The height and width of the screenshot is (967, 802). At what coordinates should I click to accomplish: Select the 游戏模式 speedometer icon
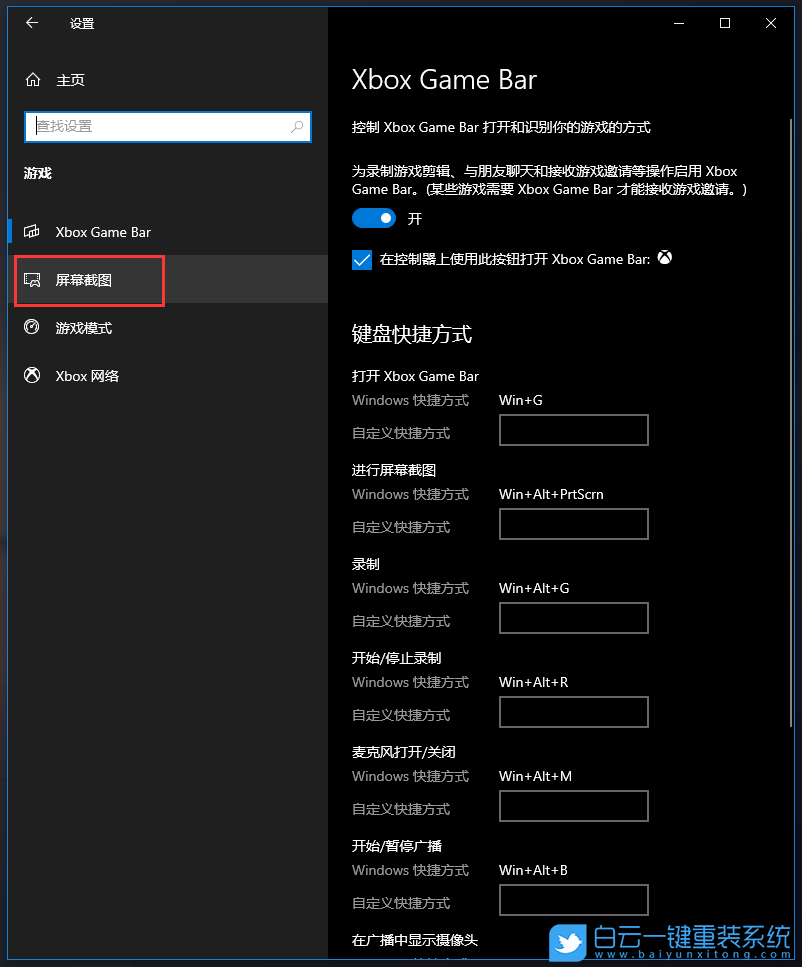(x=31, y=328)
